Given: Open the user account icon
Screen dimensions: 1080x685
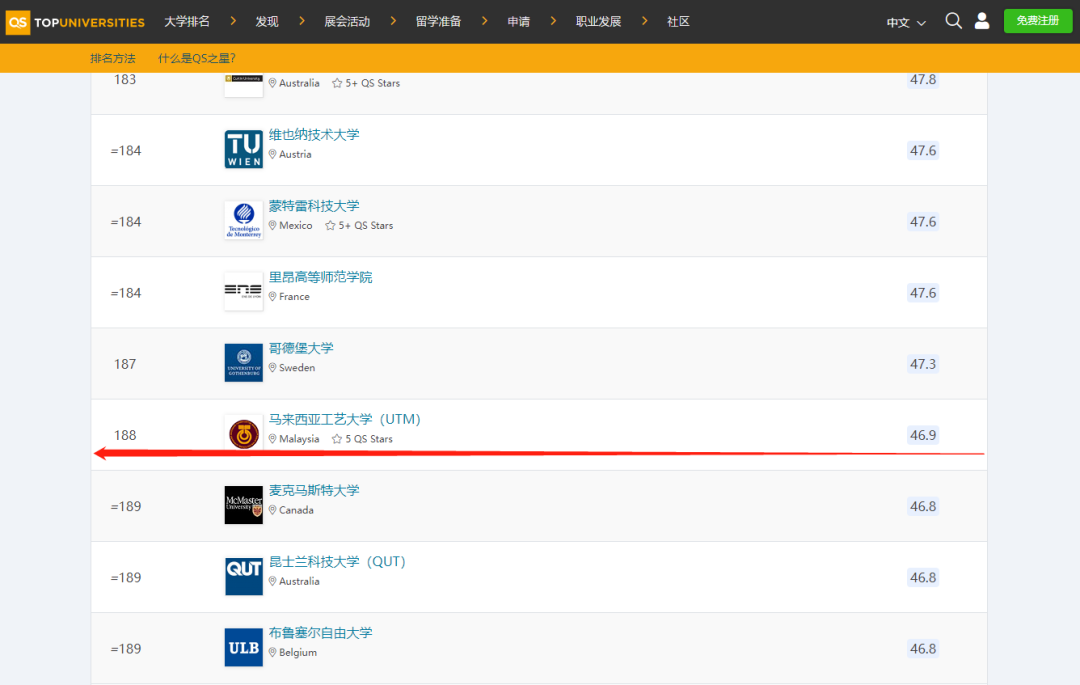Looking at the screenshot, I should [x=982, y=21].
